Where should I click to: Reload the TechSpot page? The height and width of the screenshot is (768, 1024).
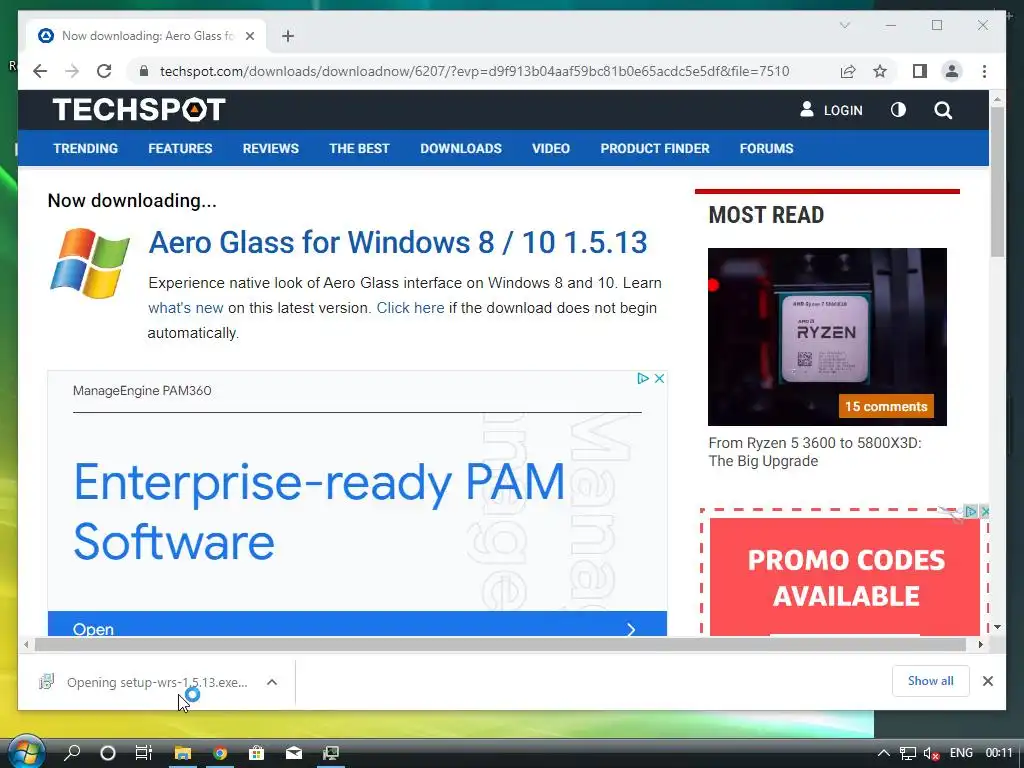click(x=104, y=71)
